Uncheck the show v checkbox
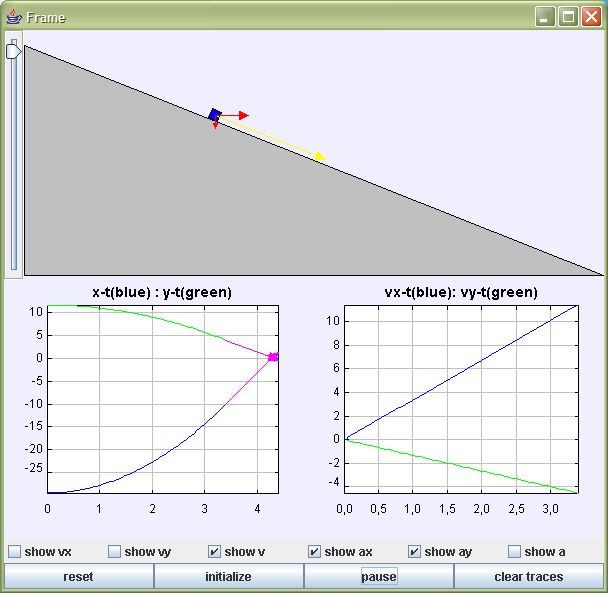Viewport: 608px width, 593px height. tap(214, 552)
